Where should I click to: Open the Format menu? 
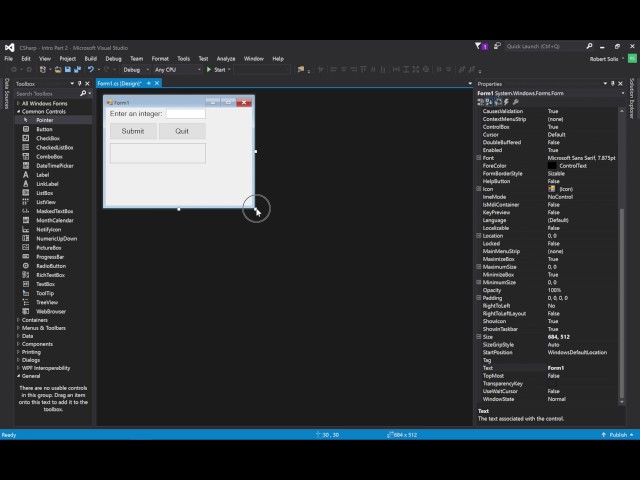[160, 59]
